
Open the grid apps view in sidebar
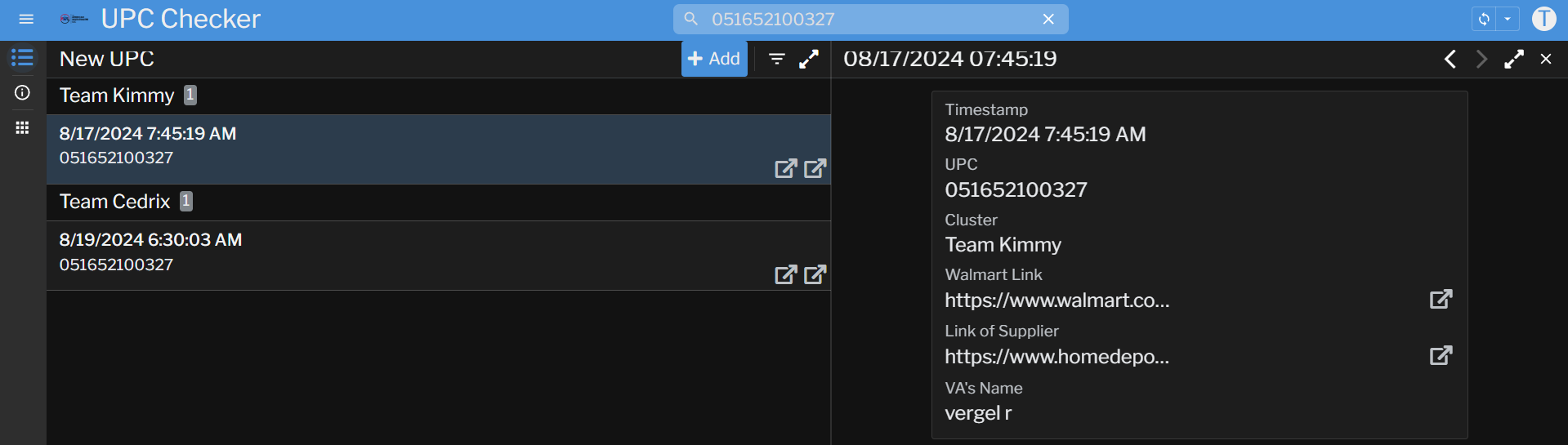coord(23,127)
